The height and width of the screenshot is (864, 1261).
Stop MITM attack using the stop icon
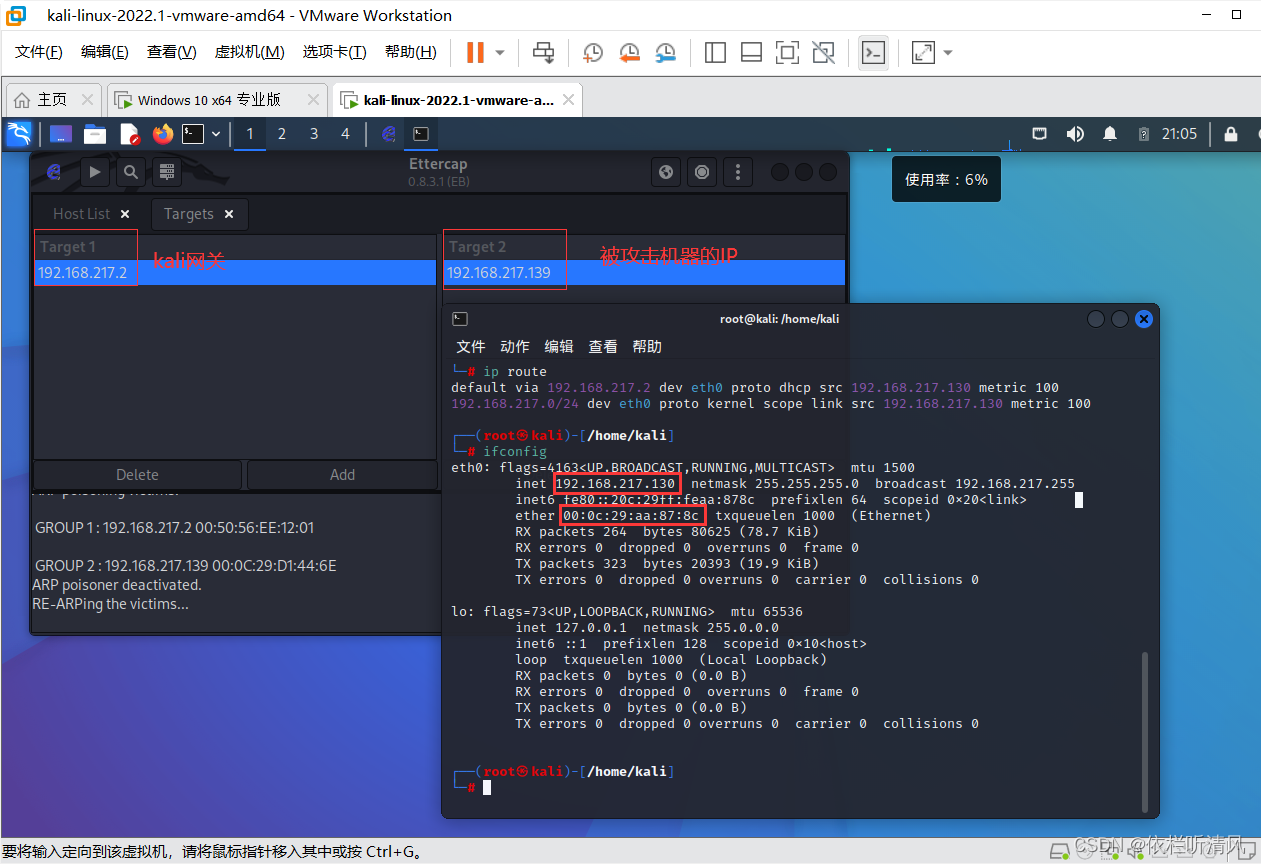[x=701, y=171]
